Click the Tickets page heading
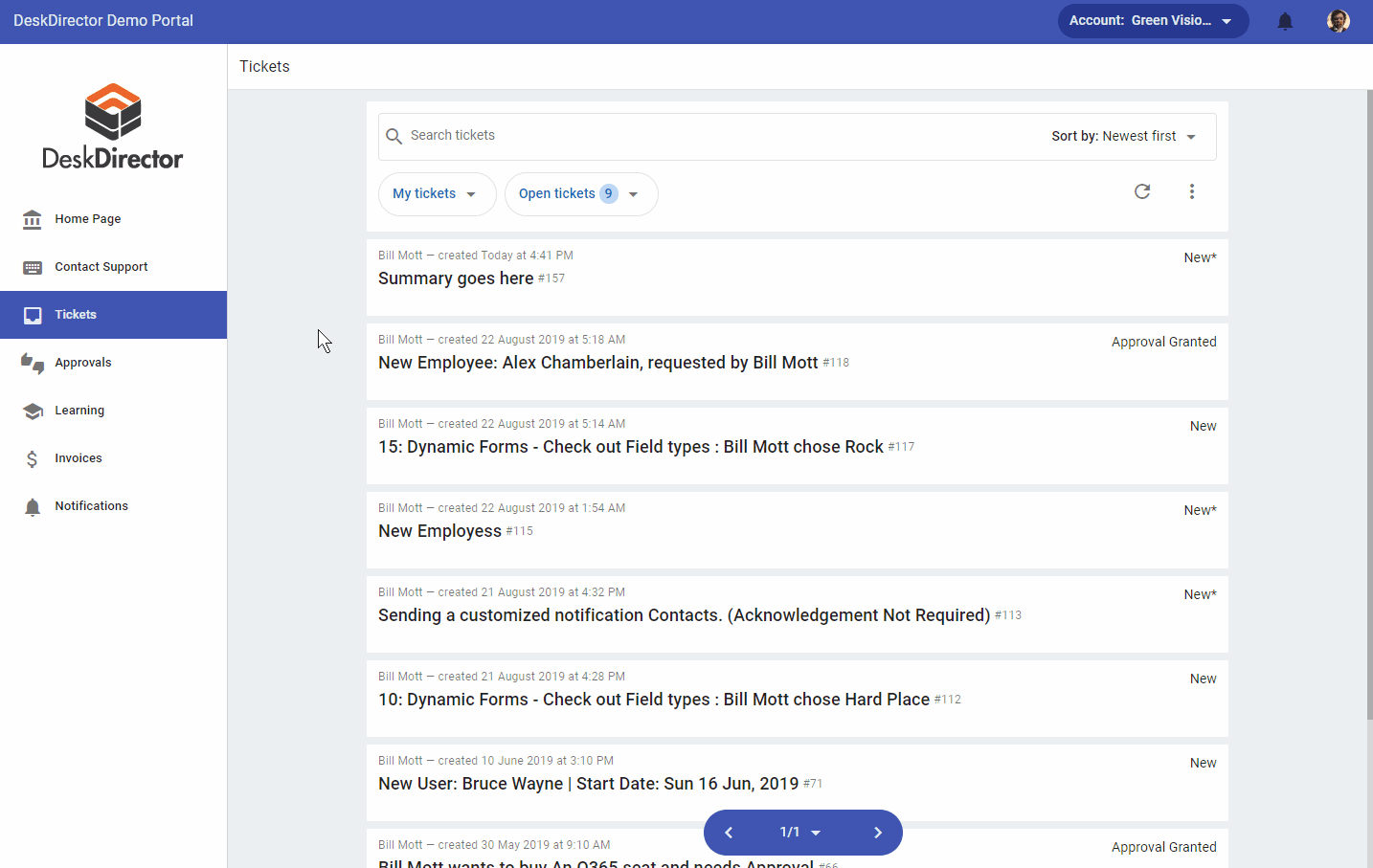The image size is (1373, 868). 264,67
